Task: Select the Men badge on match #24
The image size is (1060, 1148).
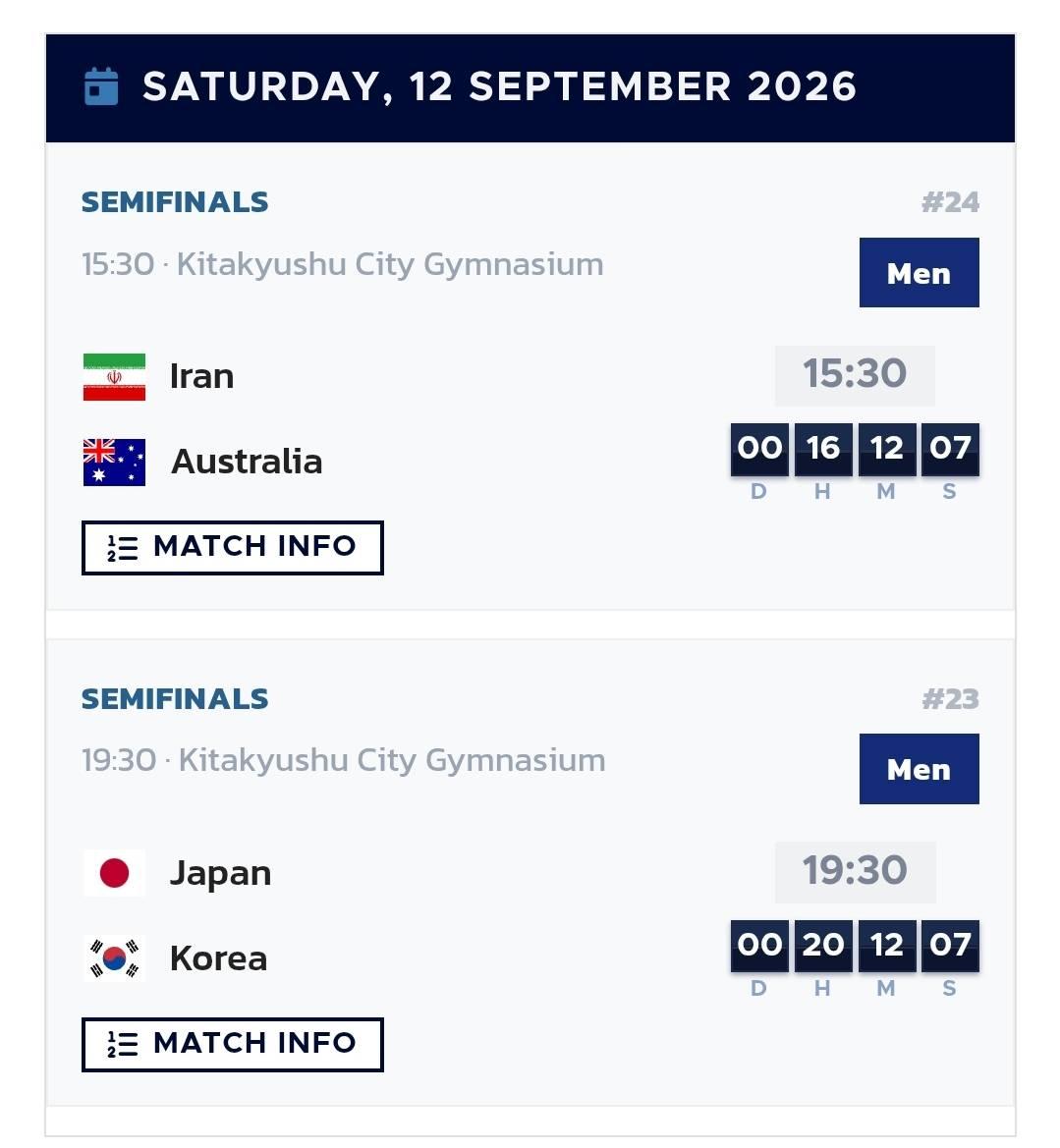Action: (x=919, y=272)
